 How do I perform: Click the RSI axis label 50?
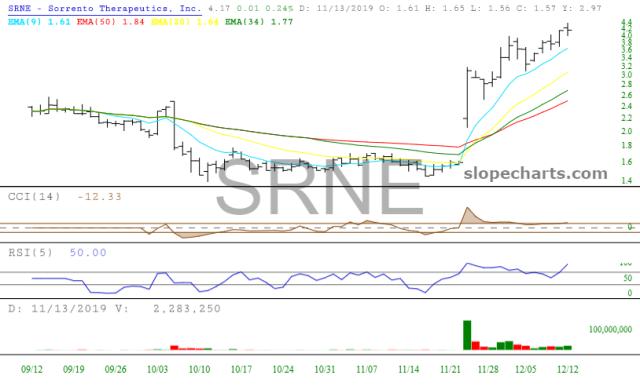click(627, 278)
